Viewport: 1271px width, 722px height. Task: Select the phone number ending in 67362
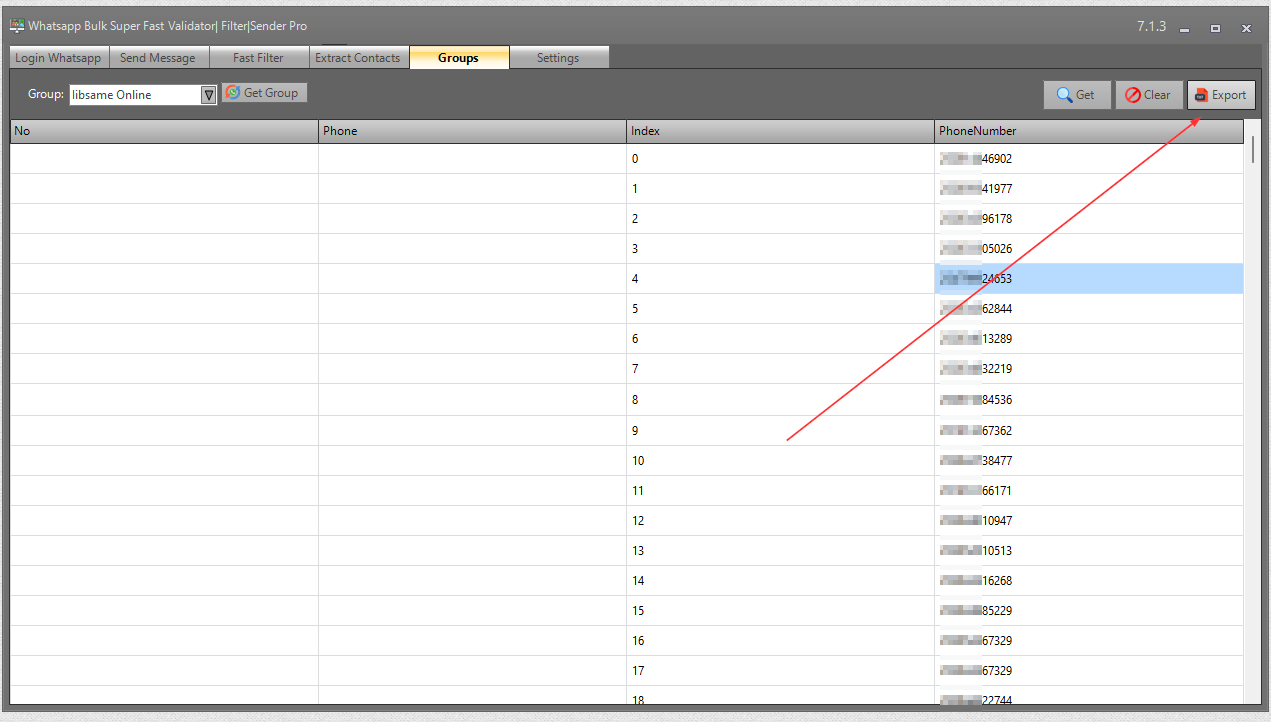coord(1089,431)
